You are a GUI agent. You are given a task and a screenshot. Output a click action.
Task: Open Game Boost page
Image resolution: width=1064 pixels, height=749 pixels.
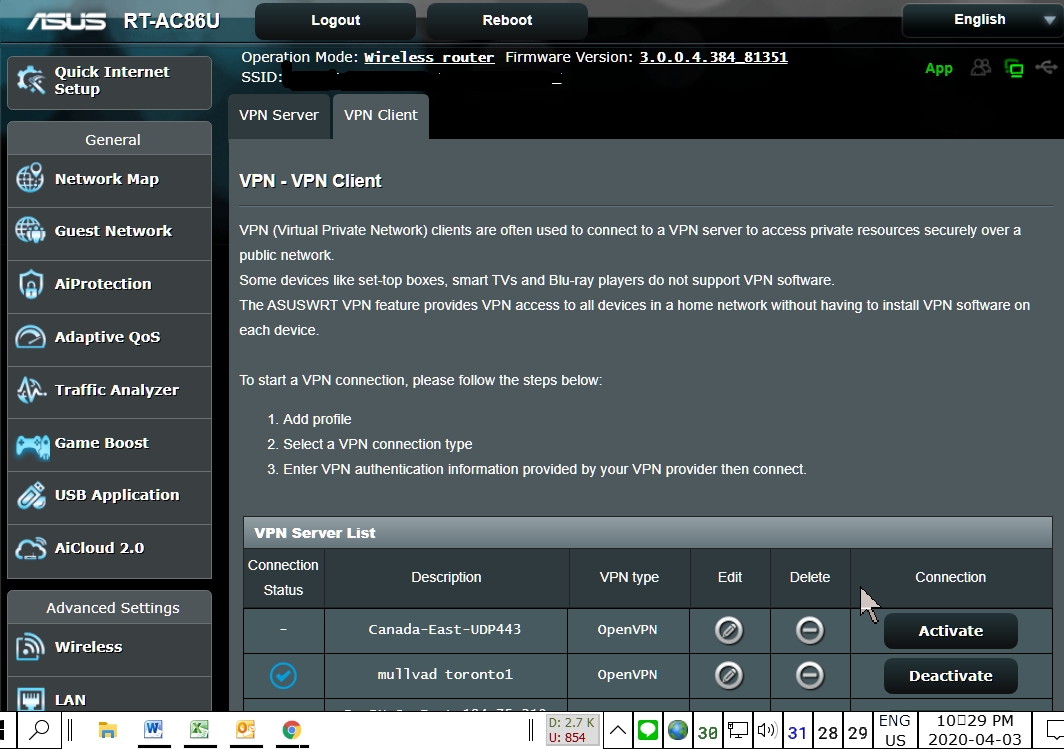coord(109,444)
